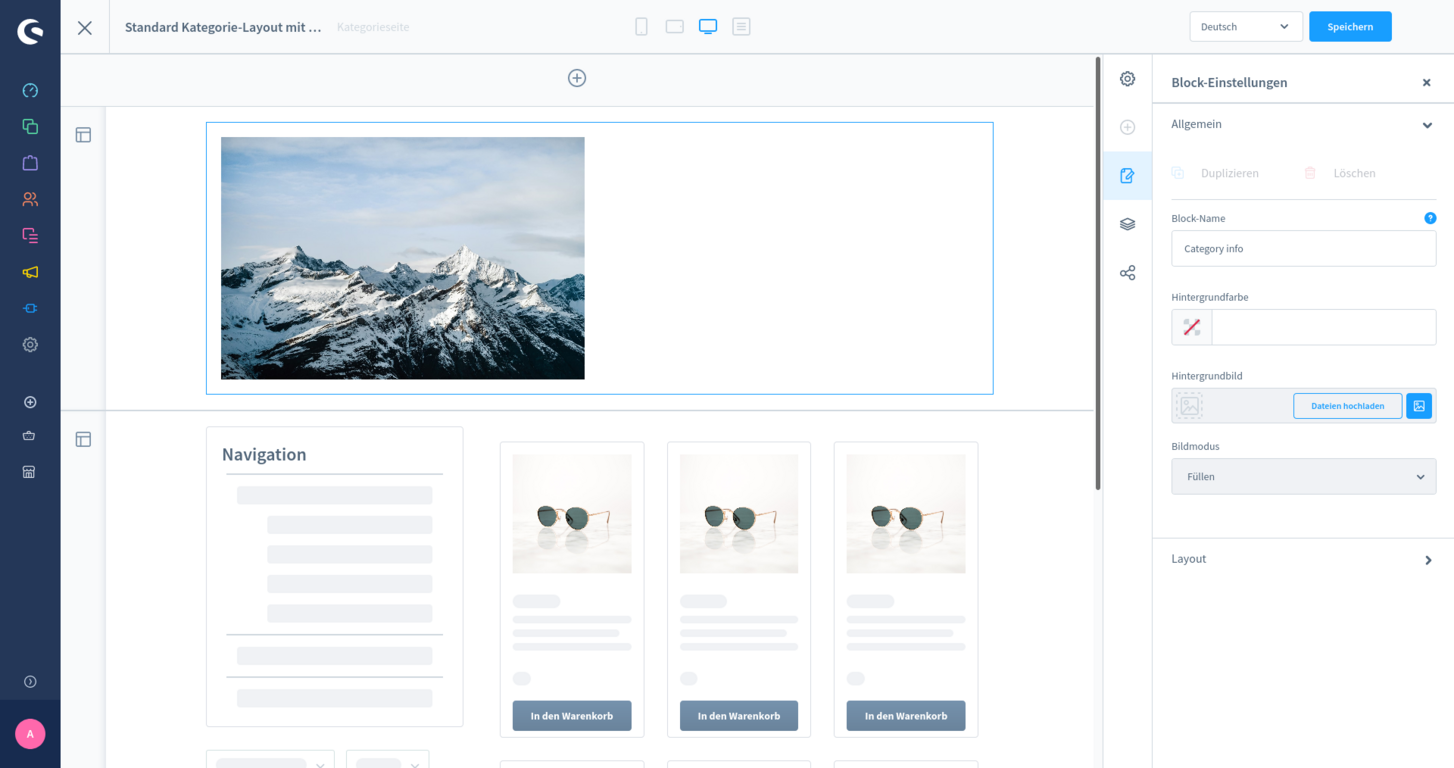
Task: Open the Settings gear in the left sidebar
Action: (30, 344)
